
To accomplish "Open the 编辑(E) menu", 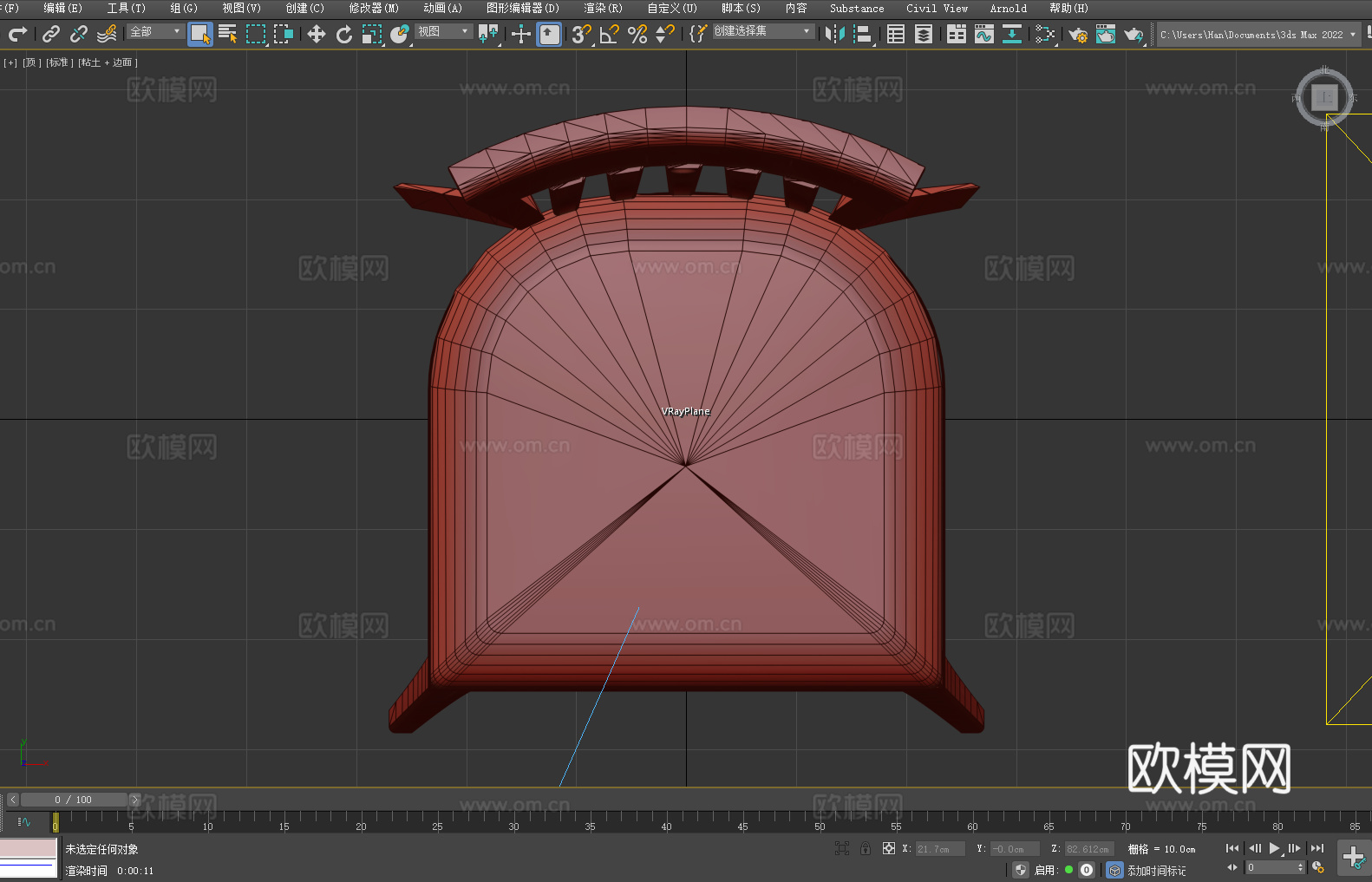I will point(62,8).
